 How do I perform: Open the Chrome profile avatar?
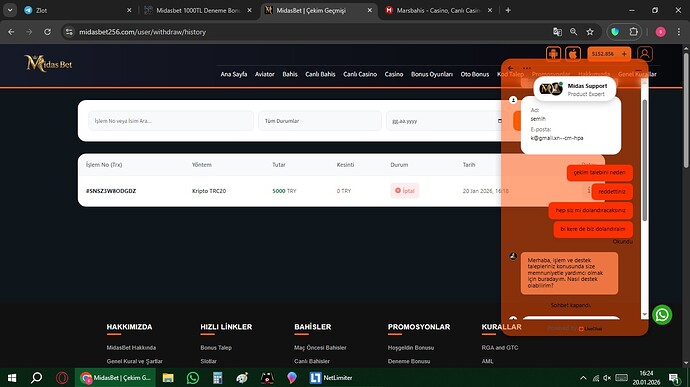click(660, 32)
